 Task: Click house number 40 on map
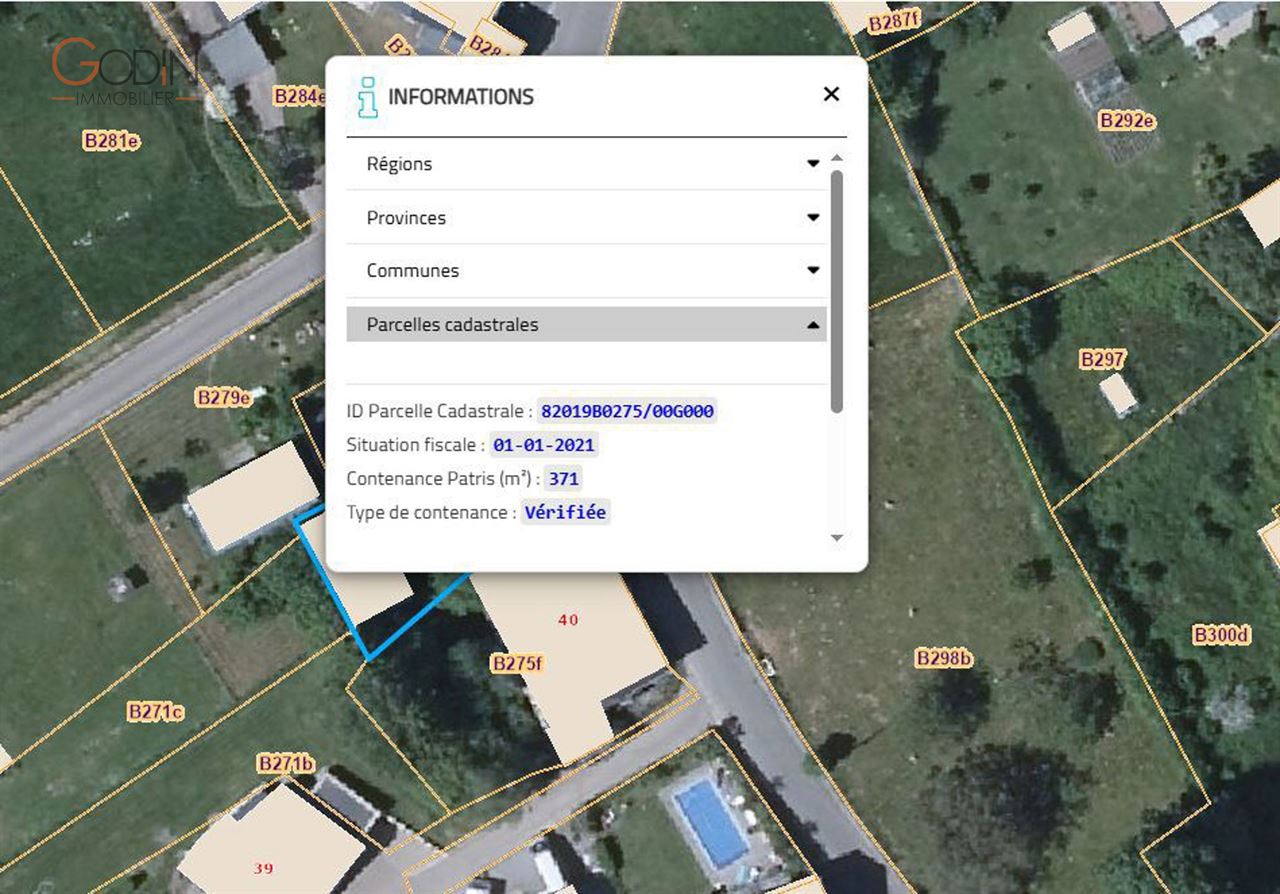568,620
